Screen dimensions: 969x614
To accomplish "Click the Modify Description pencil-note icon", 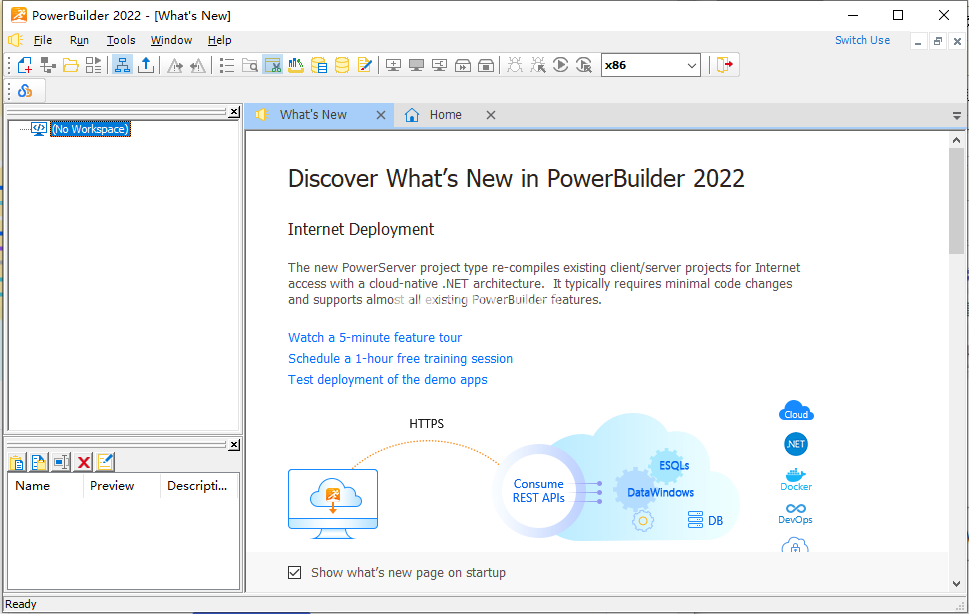I will click(106, 462).
